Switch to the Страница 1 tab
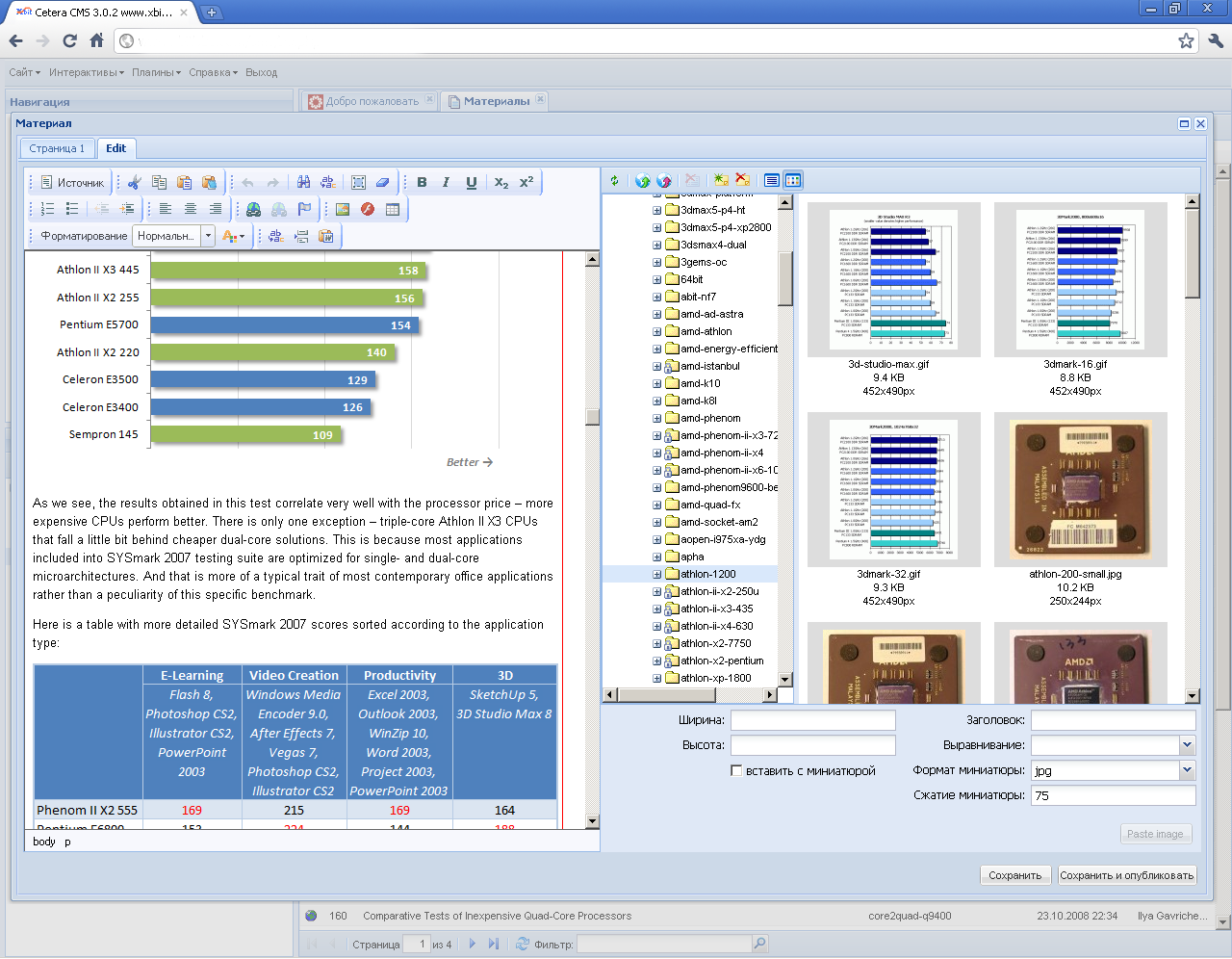 pyautogui.click(x=57, y=148)
